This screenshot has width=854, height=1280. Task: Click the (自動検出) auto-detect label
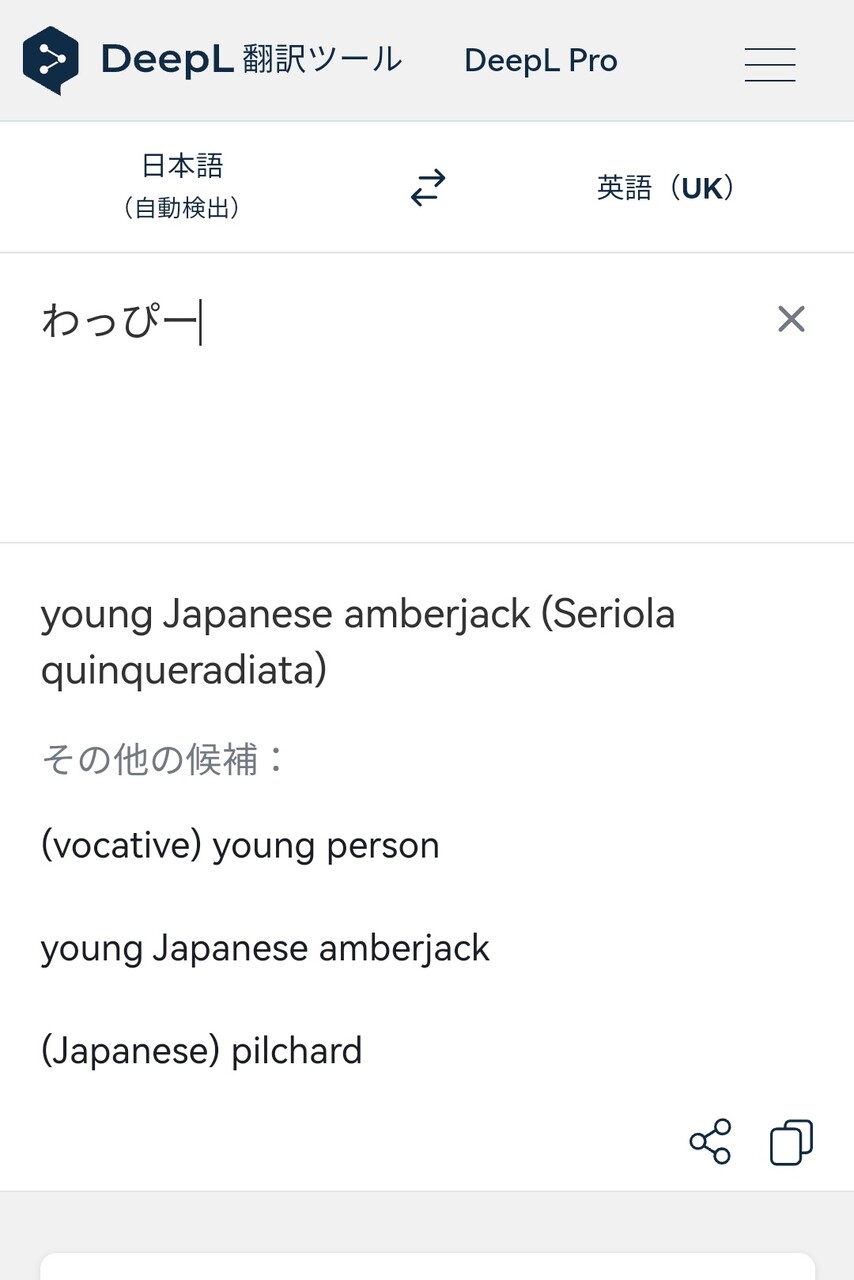[182, 208]
